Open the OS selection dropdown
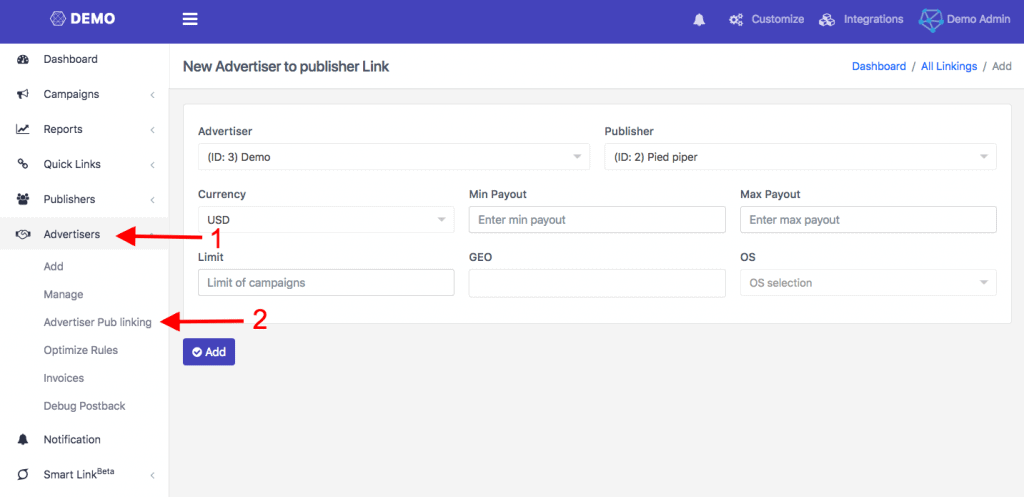 coord(868,283)
